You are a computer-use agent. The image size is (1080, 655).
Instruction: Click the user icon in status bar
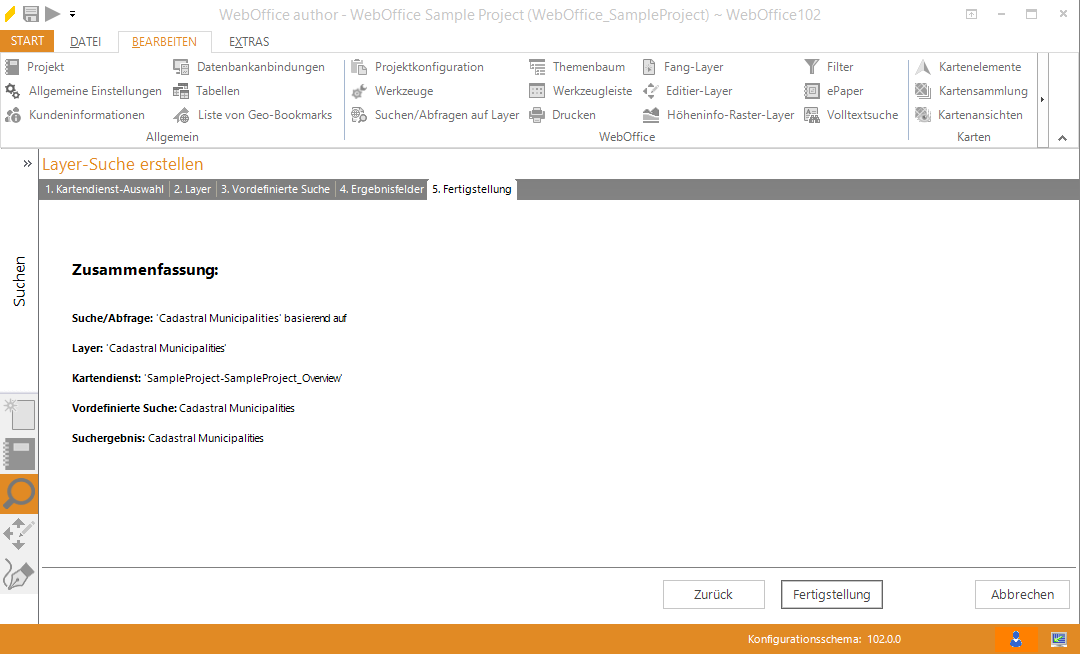pos(1016,639)
